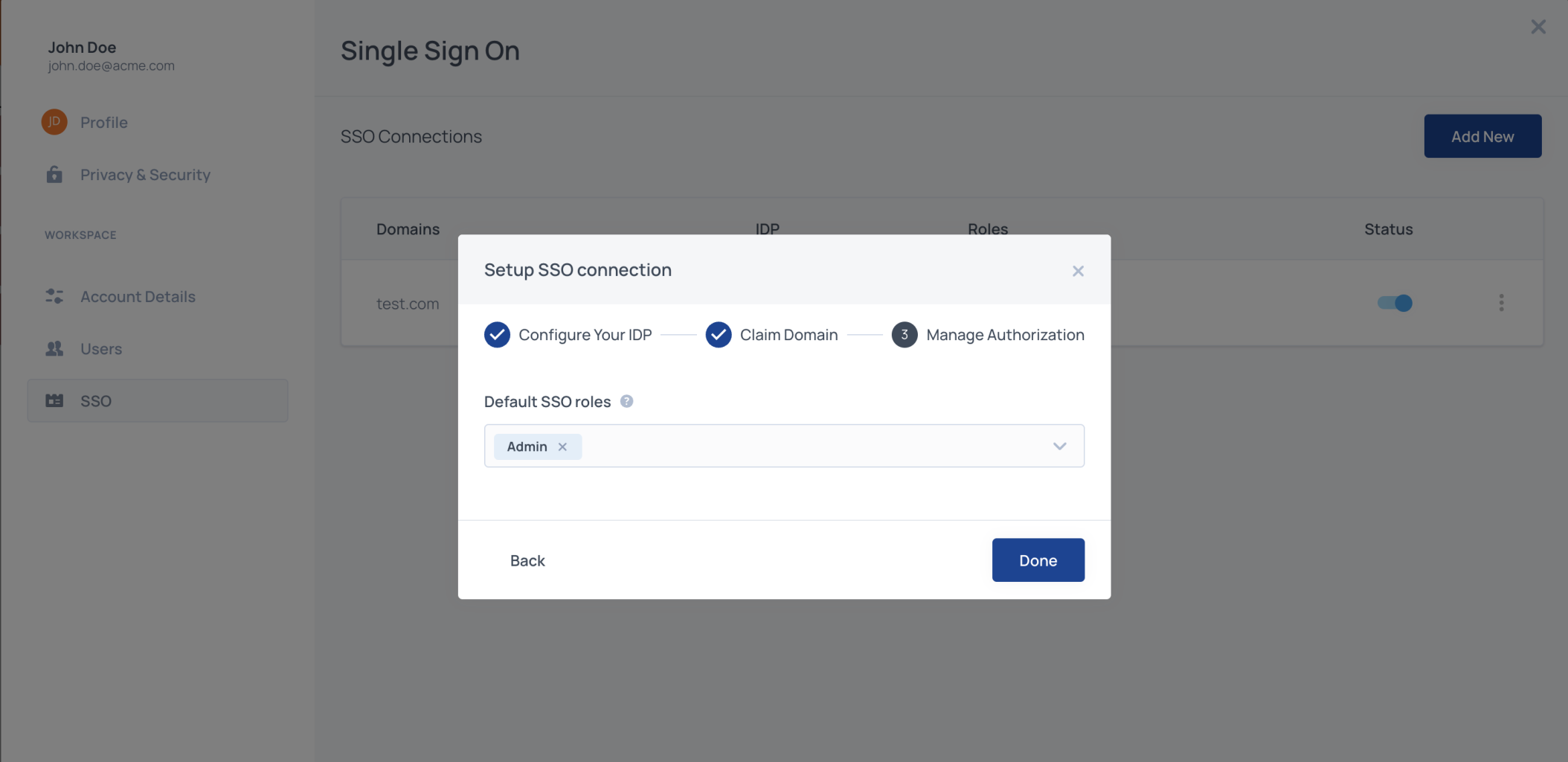
Task: Click the JD profile avatar icon
Action: pyautogui.click(x=54, y=122)
